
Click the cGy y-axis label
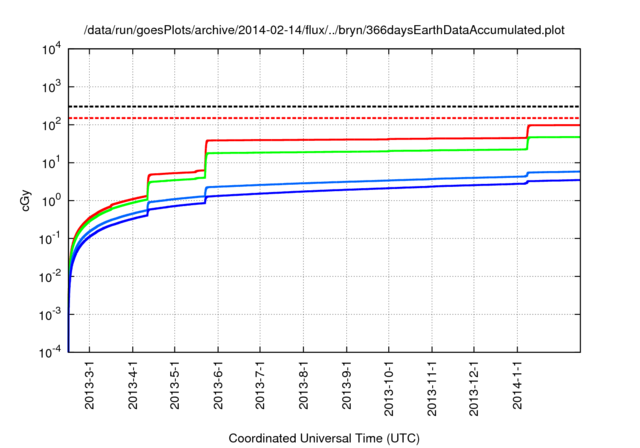click(27, 200)
